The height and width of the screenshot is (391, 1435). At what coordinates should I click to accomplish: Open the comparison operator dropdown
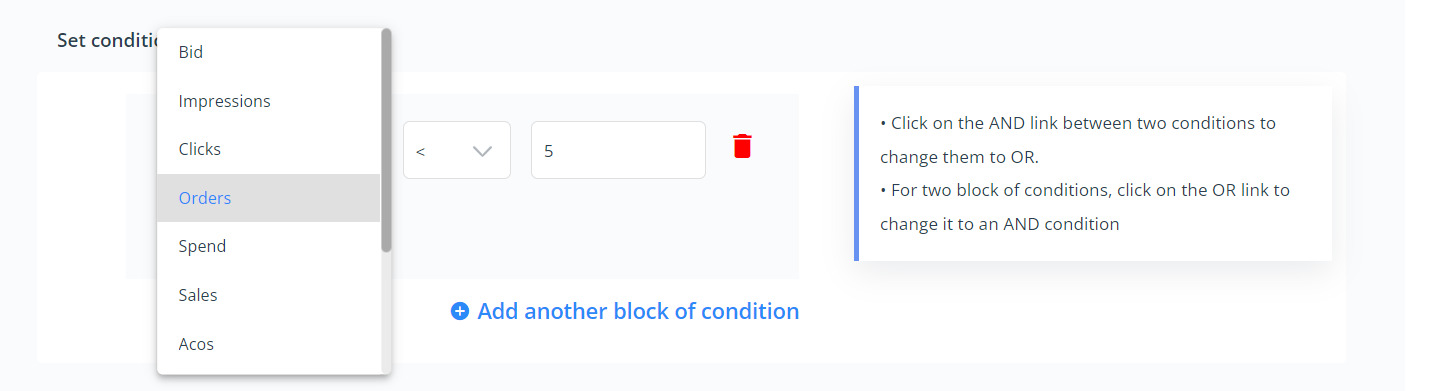[457, 150]
